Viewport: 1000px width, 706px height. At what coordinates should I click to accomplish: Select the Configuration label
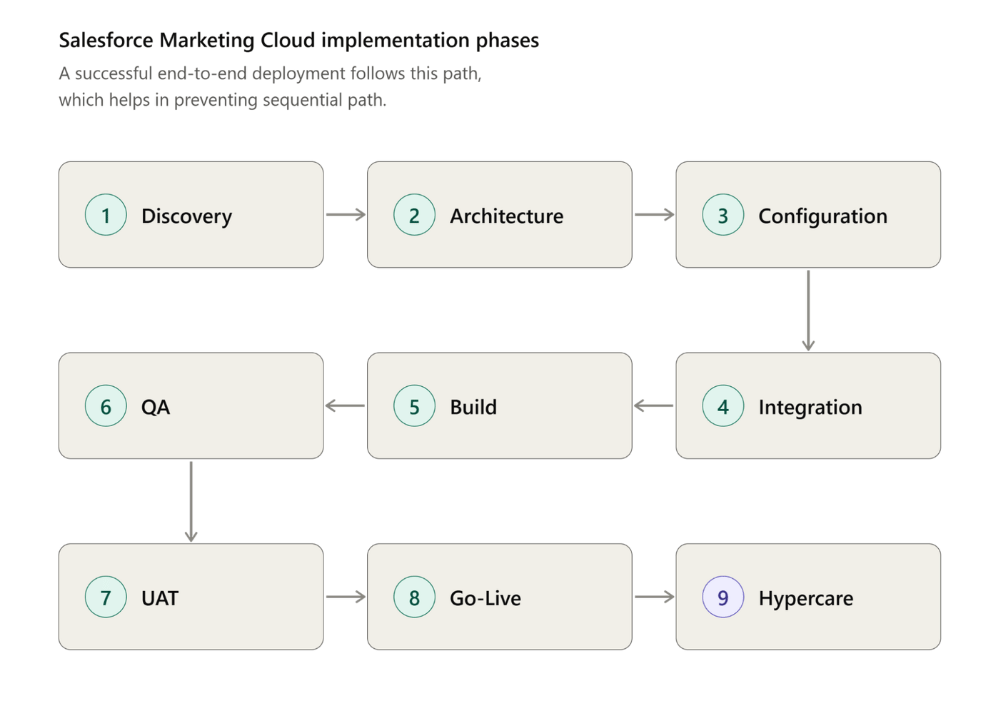823,216
